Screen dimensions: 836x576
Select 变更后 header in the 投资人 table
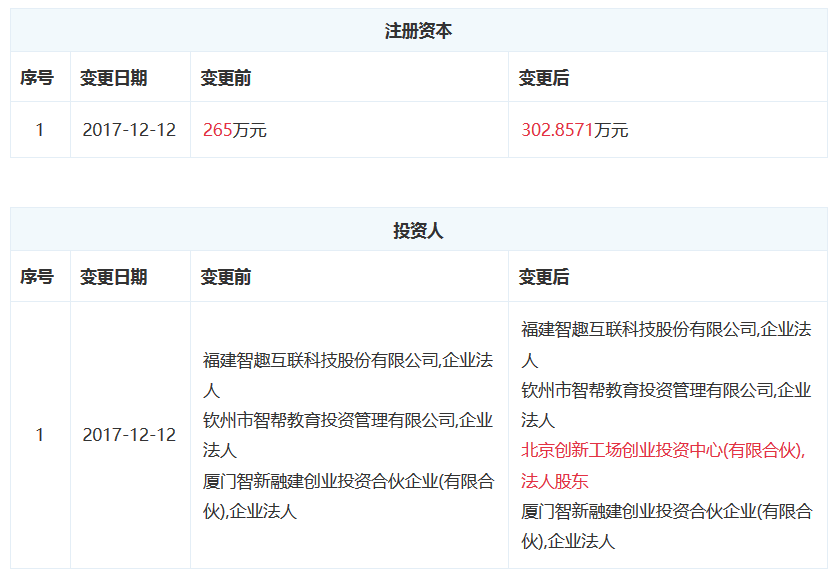[x=544, y=277]
